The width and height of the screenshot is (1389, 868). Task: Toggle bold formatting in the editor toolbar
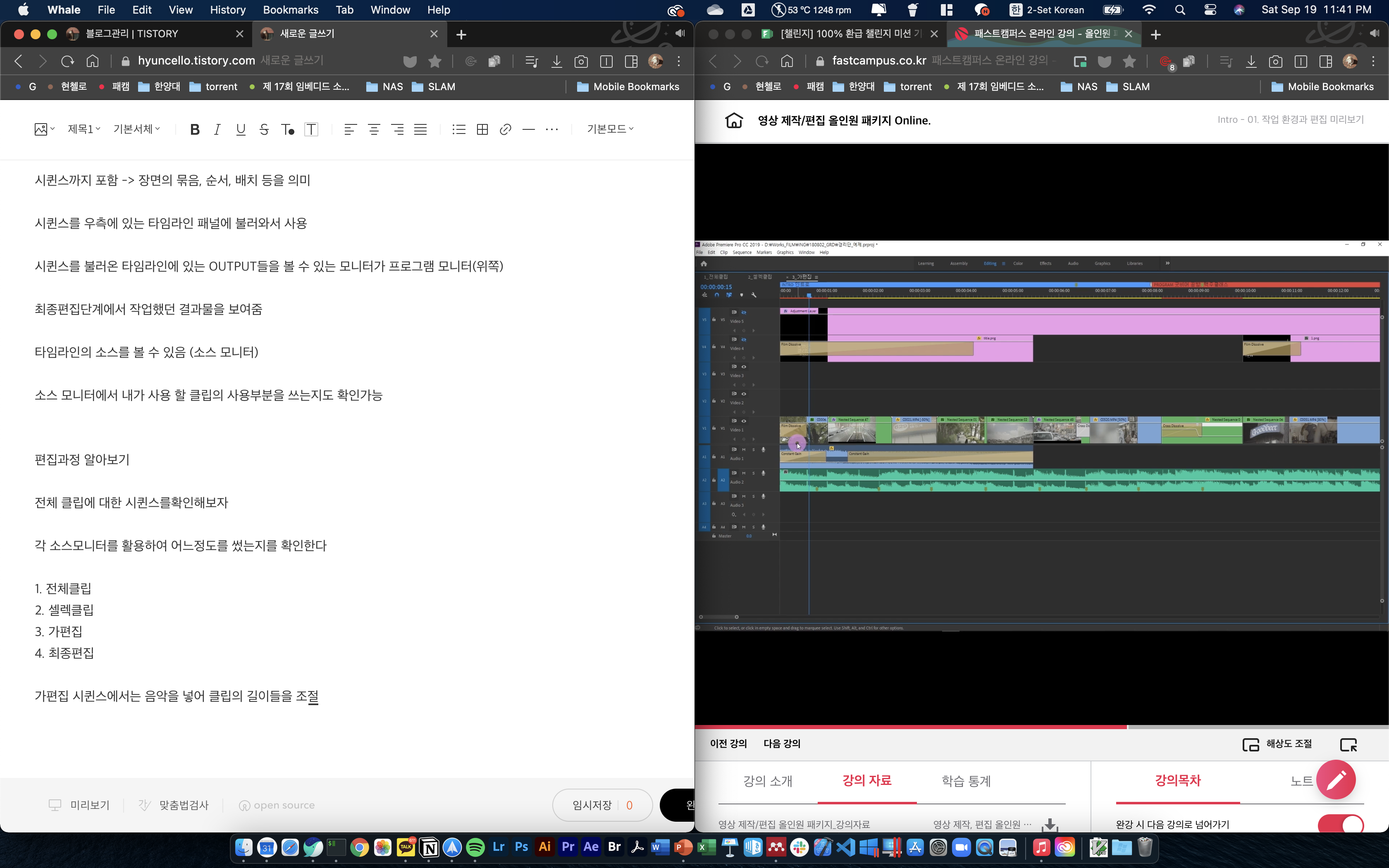[x=195, y=130]
